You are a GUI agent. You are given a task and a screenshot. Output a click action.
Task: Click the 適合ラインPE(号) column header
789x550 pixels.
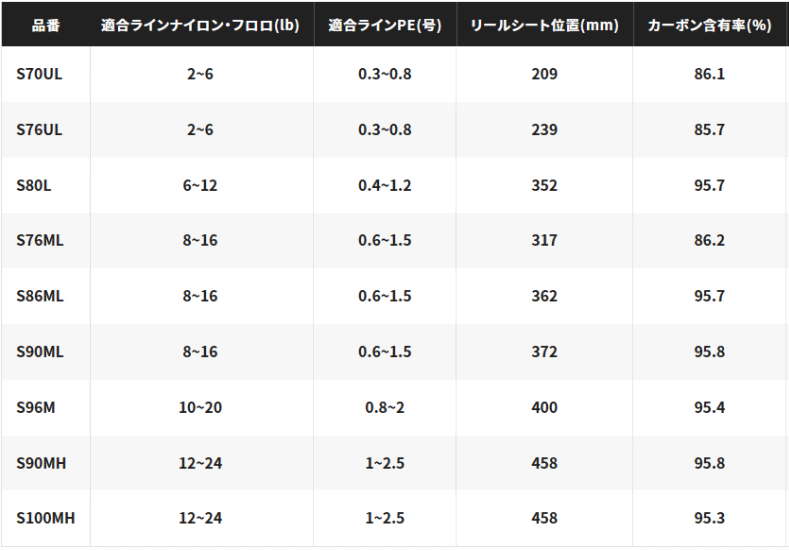coord(385,25)
